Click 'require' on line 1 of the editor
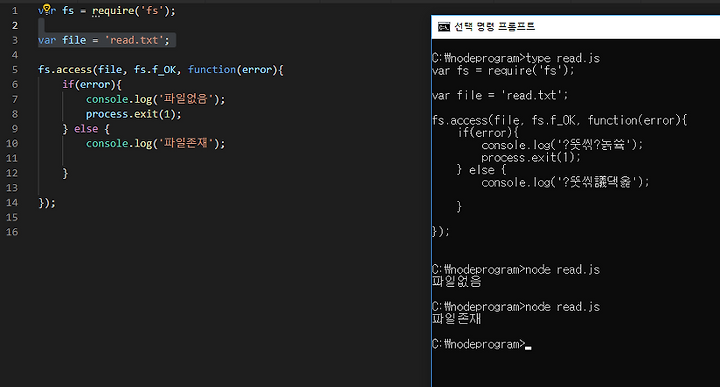Viewport: 720px width, 387px height. point(113,11)
